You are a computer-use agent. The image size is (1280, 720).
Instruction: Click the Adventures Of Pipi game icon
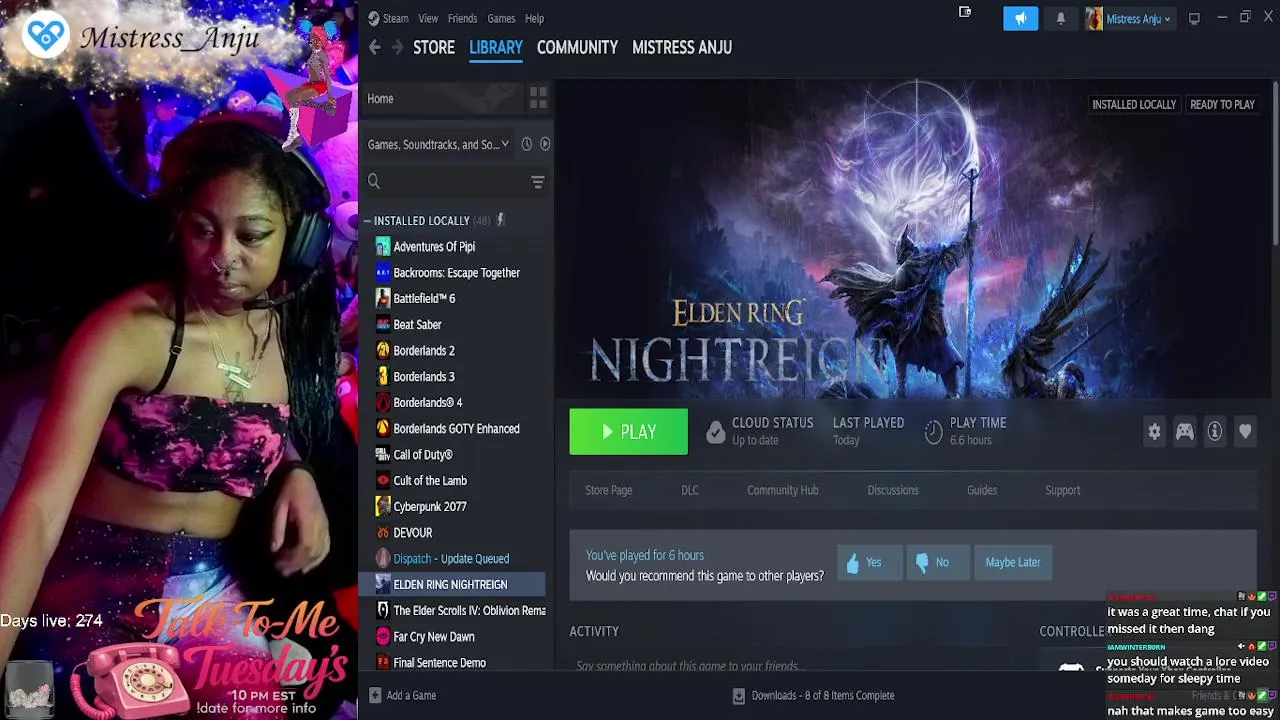coord(383,246)
